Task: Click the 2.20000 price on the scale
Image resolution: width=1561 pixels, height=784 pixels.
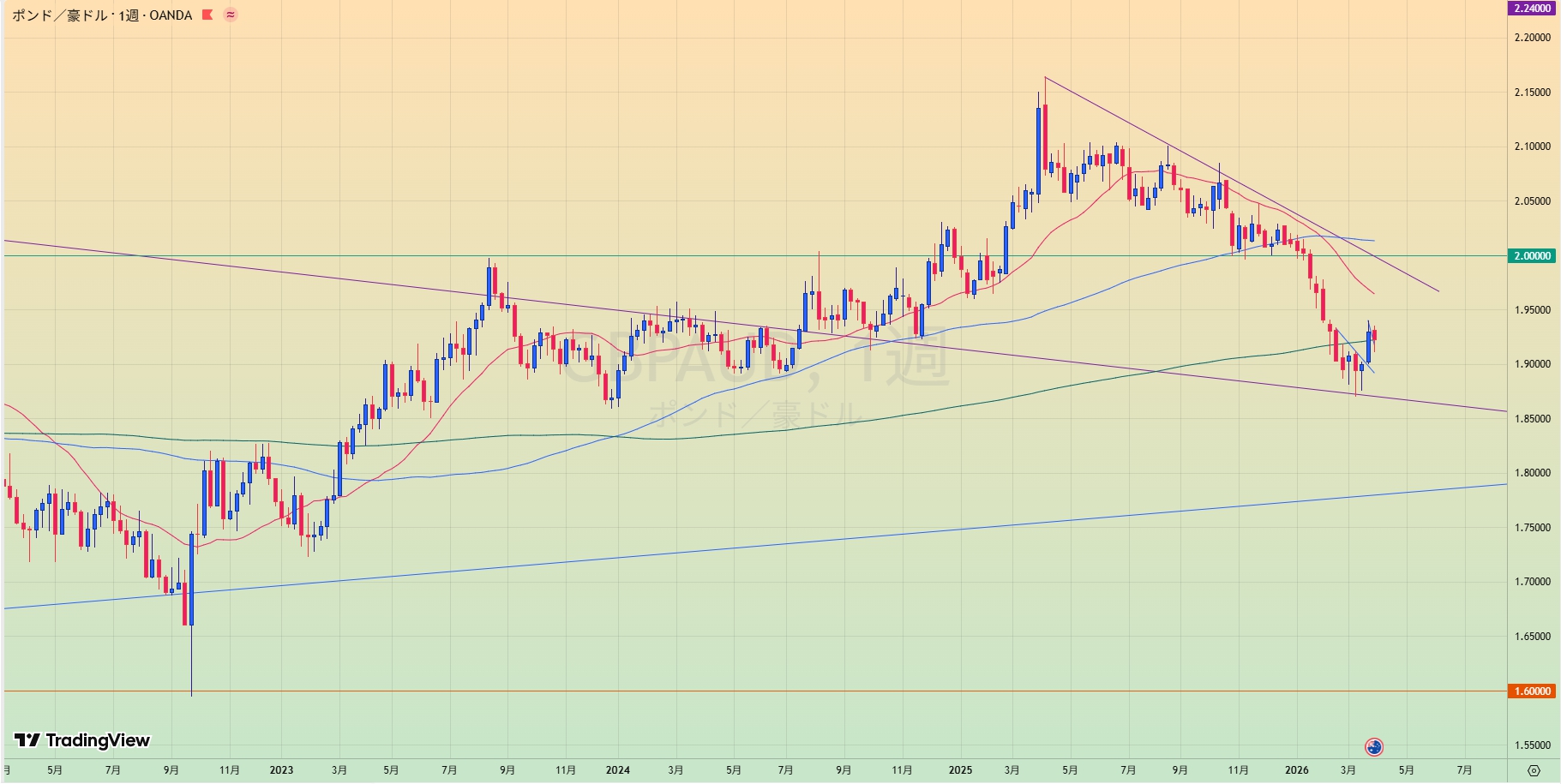Action: tap(1532, 38)
